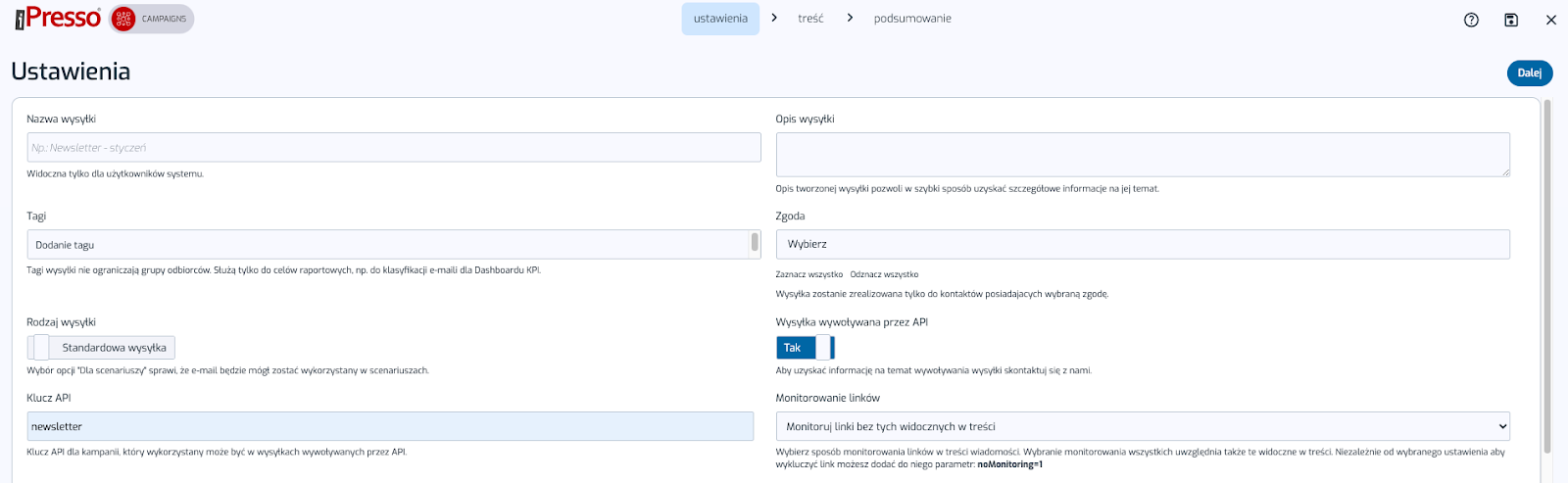Go to the podsumowanie step
The height and width of the screenshot is (483, 1568).
pos(912,19)
